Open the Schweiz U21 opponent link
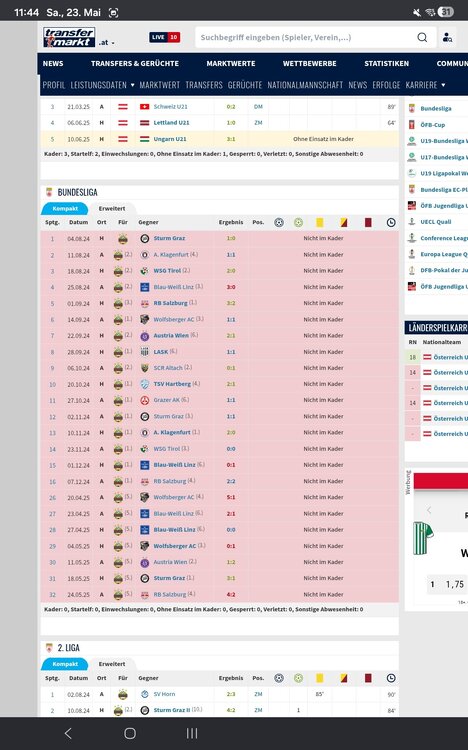The height and width of the screenshot is (750, 468). coord(170,107)
